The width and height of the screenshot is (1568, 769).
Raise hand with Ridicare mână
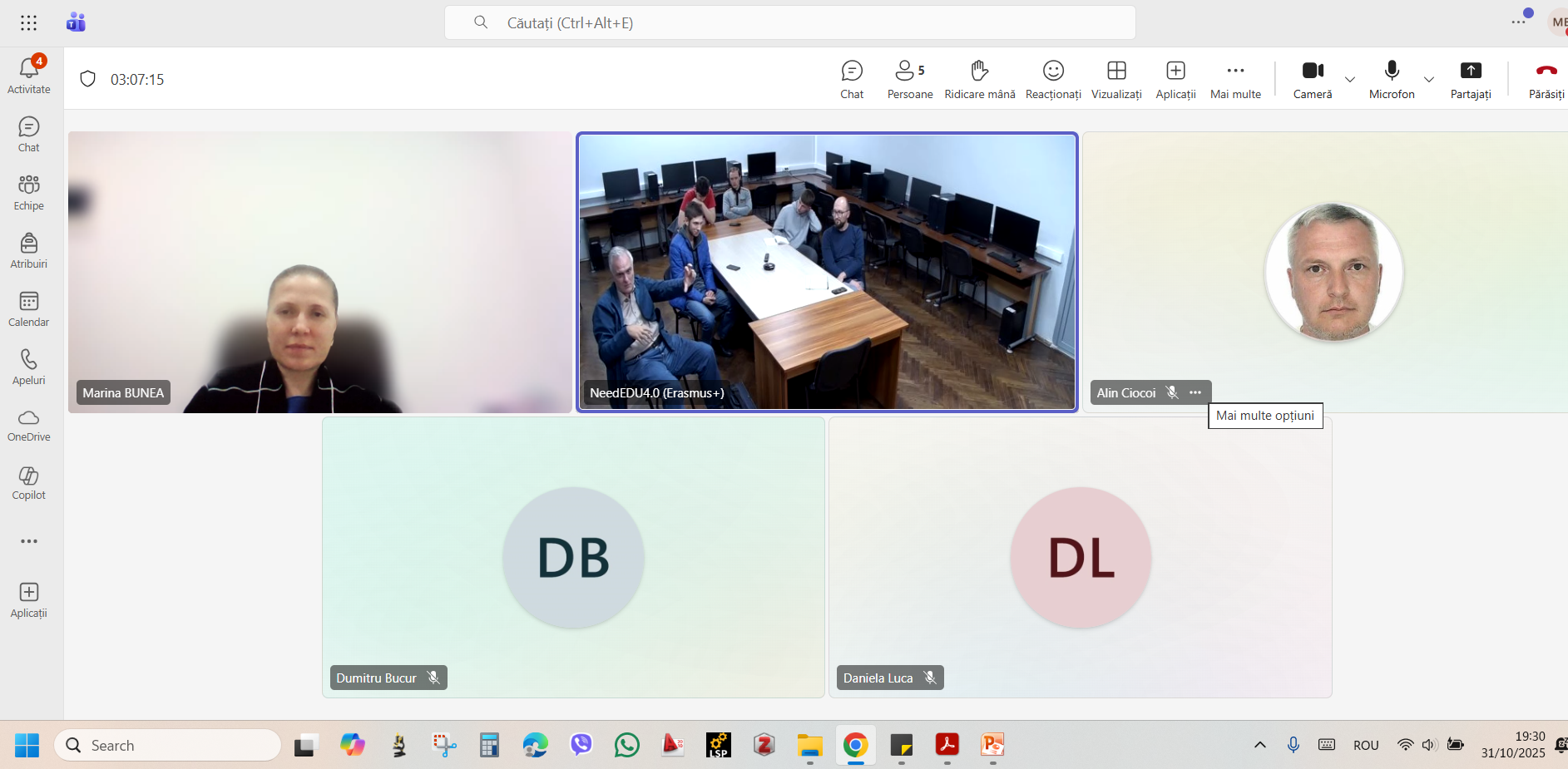979,79
